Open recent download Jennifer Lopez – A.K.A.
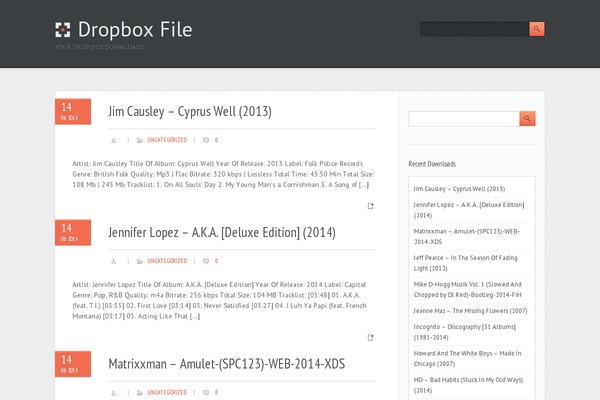Image resolution: width=600 pixels, height=400 pixels. click(469, 210)
